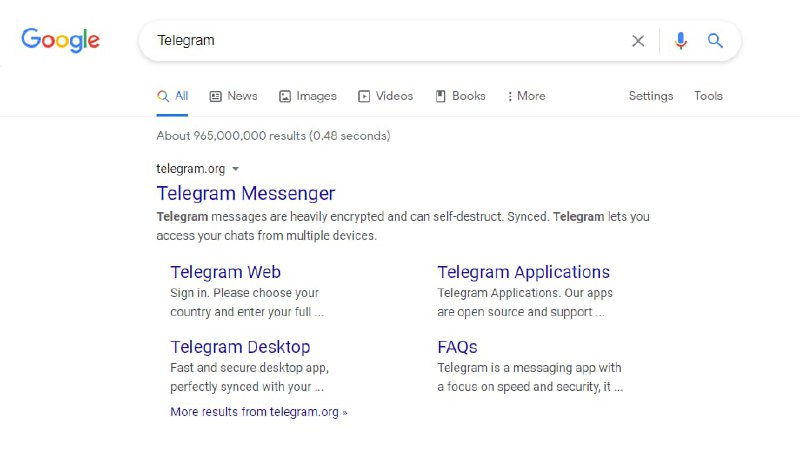Open the Telegram Applications sitelink
800x451 pixels.
tap(523, 272)
